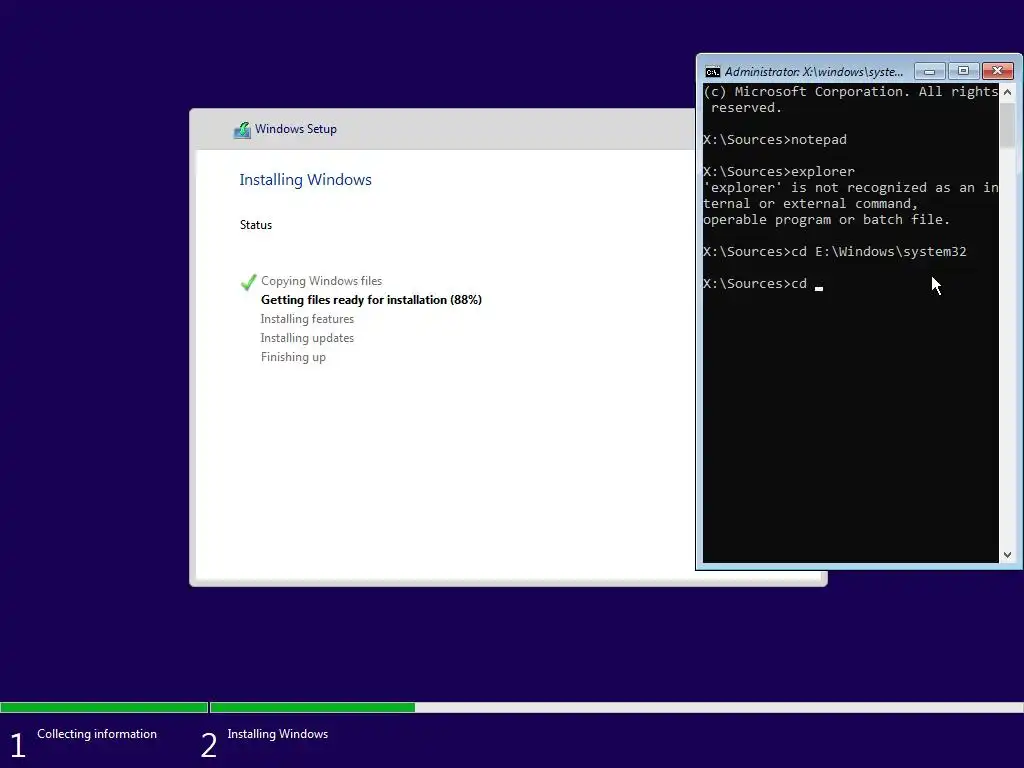Click the Command Prompt title bar icon
This screenshot has height=768, width=1024.
click(x=712, y=71)
